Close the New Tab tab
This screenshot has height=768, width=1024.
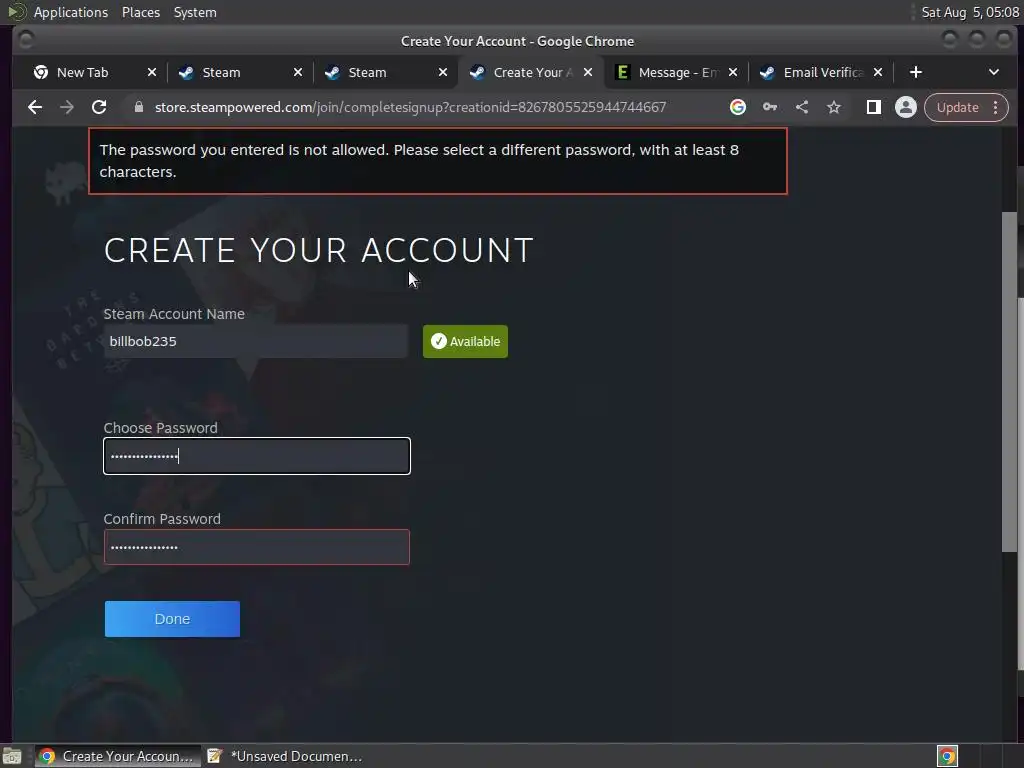(152, 72)
